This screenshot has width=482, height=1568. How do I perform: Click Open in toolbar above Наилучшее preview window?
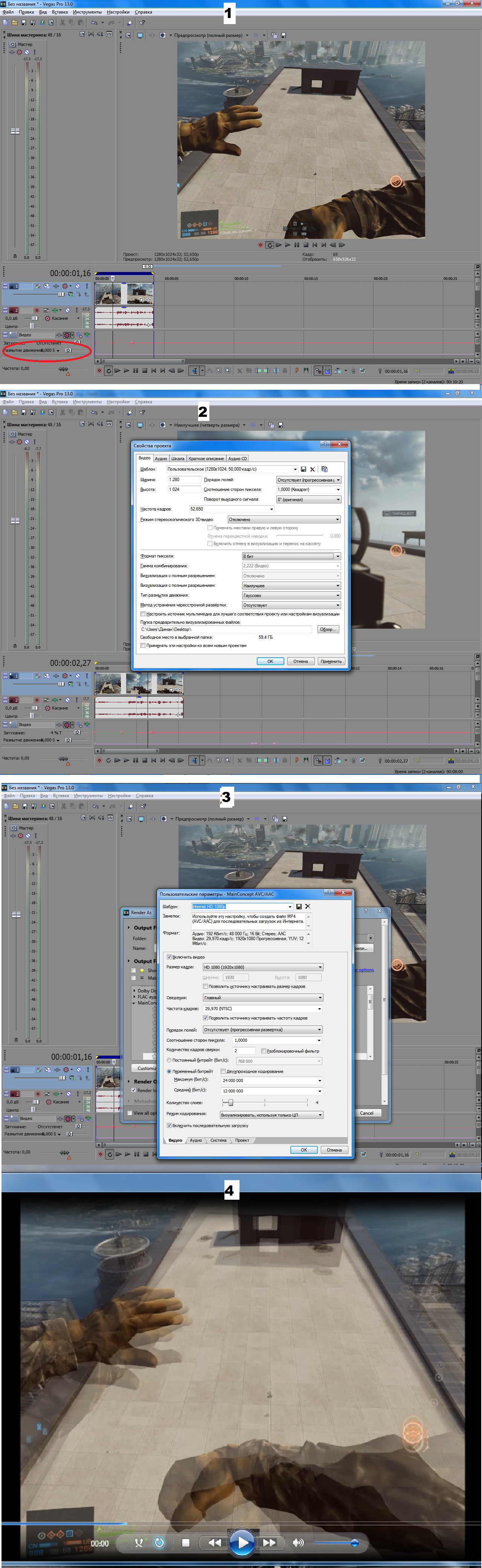[15, 412]
